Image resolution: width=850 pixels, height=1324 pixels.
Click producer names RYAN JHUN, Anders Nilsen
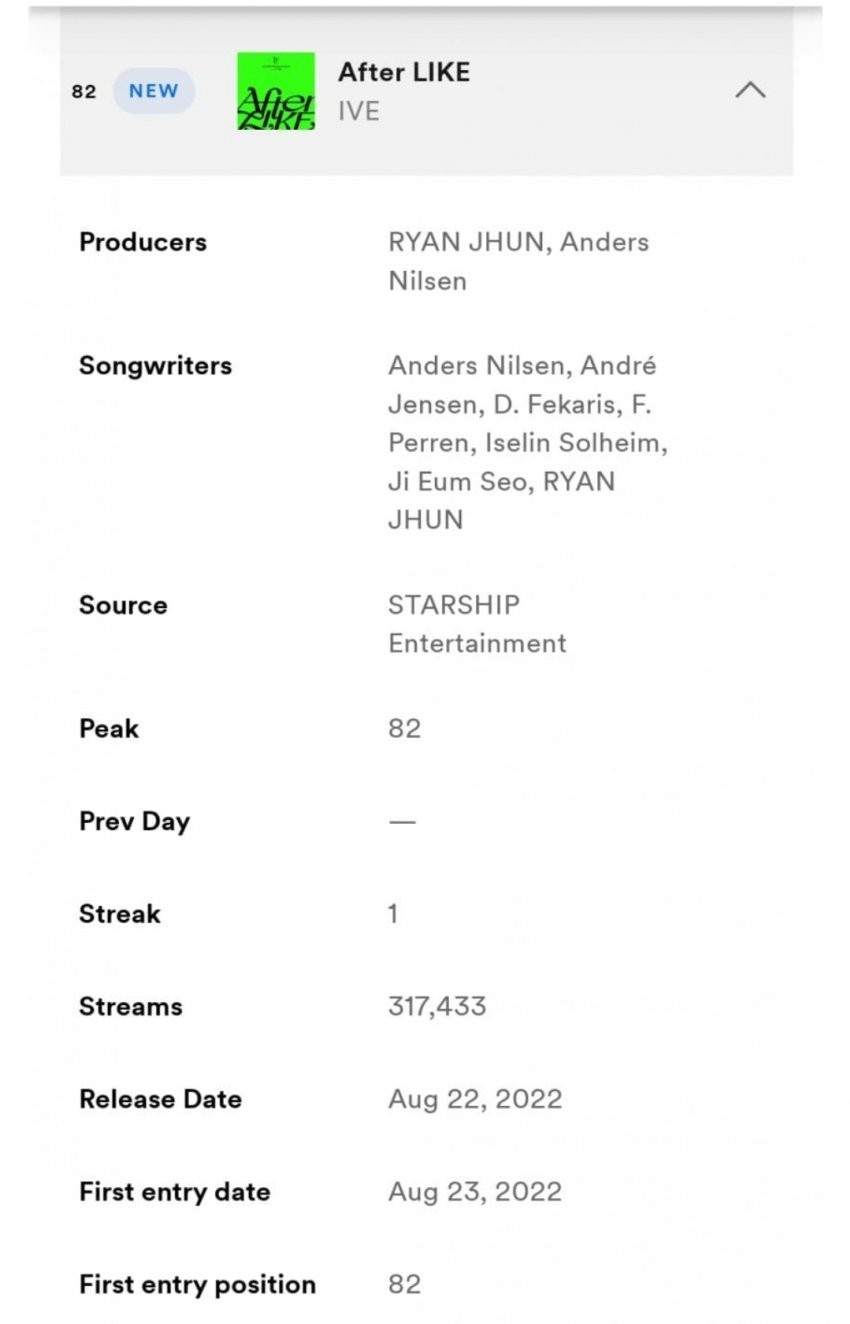coord(518,261)
